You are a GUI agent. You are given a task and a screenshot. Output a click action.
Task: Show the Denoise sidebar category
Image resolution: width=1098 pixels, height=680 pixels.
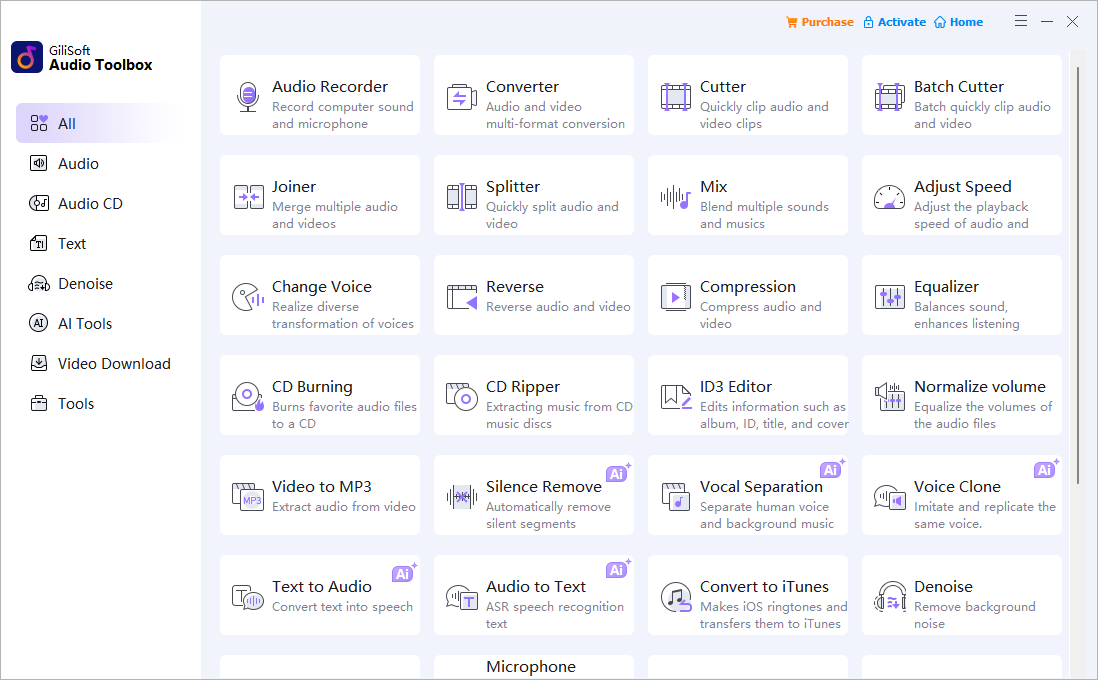[x=97, y=284]
